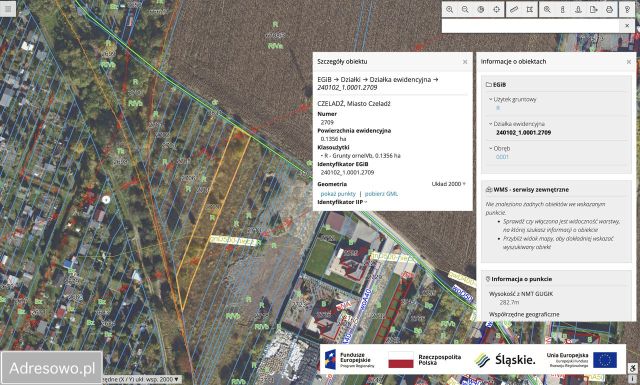Click the Numer value '2709'
This screenshot has width=640, height=385.
tap(327, 122)
